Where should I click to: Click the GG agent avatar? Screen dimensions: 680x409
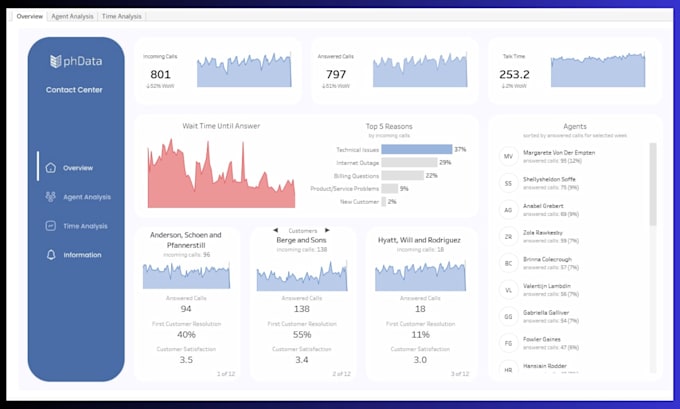tap(508, 317)
